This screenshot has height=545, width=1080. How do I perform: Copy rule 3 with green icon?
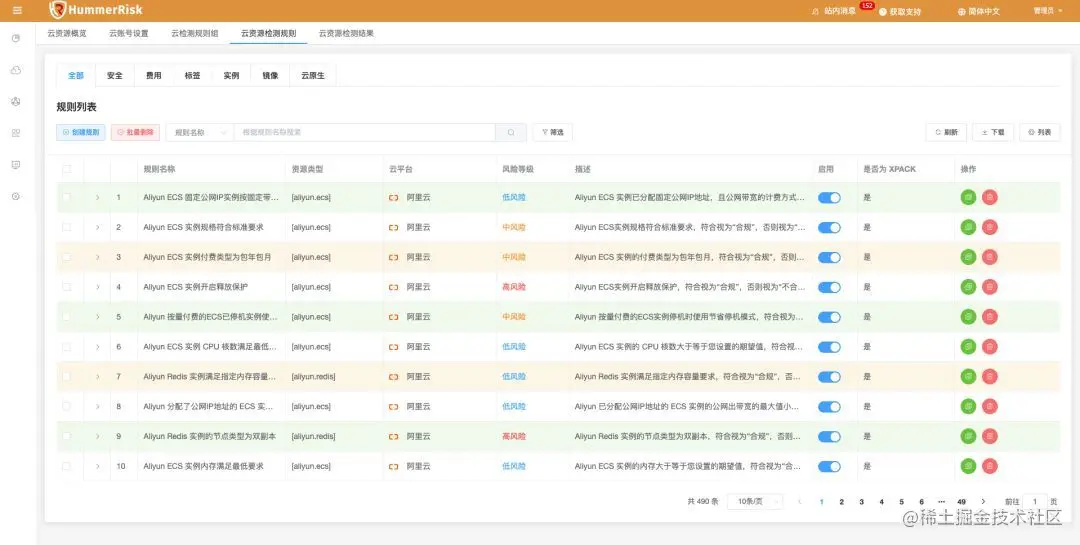click(968, 257)
